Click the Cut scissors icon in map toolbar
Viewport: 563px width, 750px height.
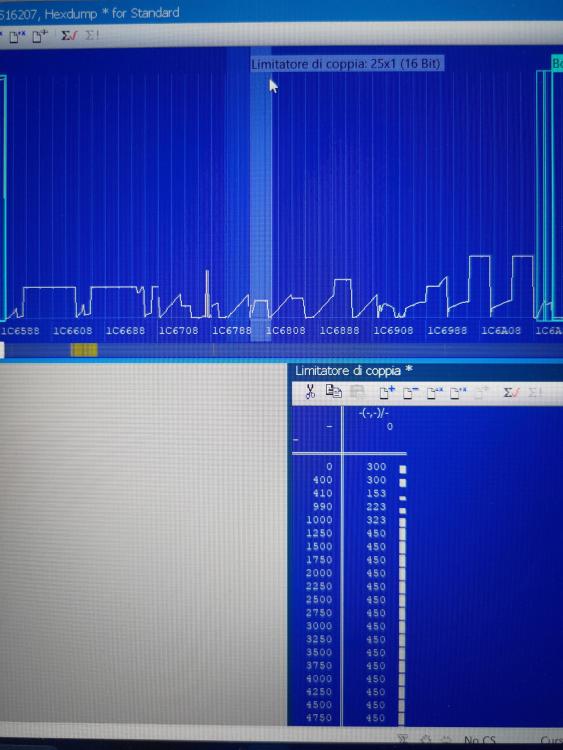tap(310, 391)
